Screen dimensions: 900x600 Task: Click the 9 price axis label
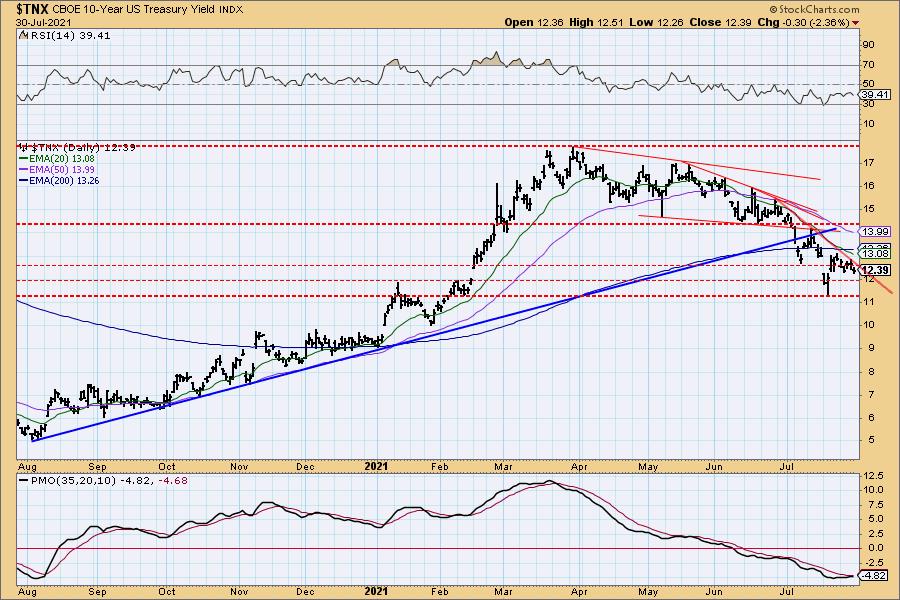(x=871, y=348)
